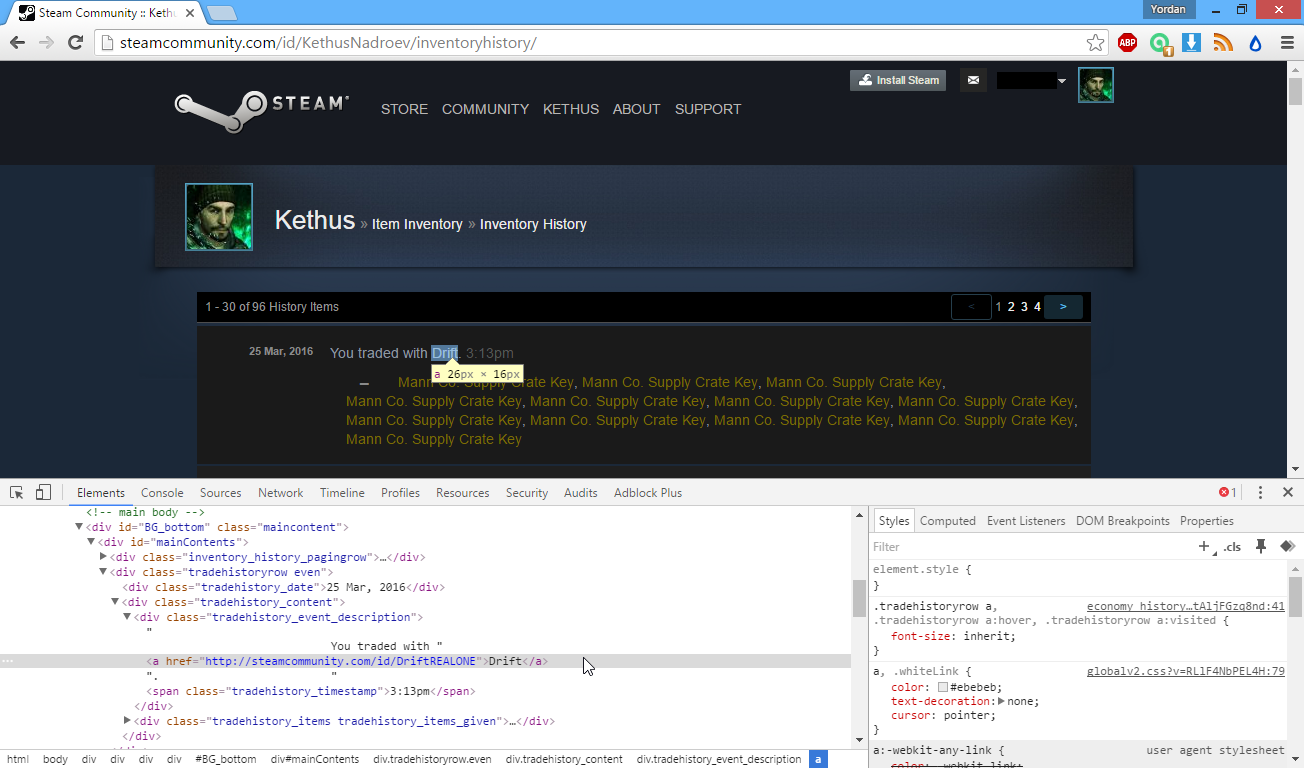This screenshot has width=1304, height=768.
Task: Switch to the Network tab in DevTools
Action: (x=280, y=493)
